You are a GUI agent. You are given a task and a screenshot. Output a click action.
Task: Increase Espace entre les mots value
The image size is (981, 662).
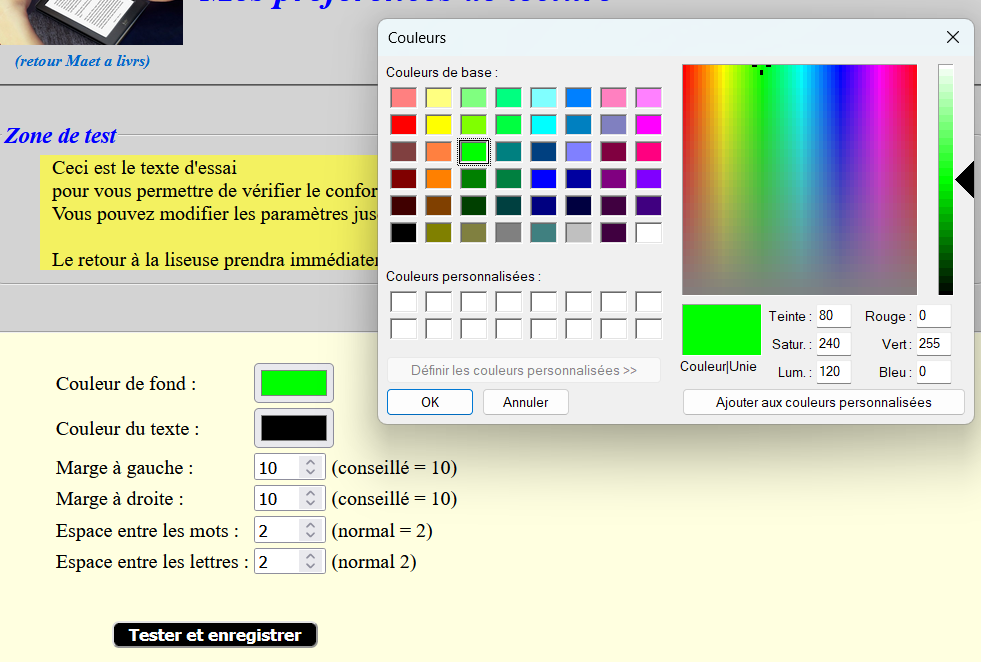click(310, 525)
